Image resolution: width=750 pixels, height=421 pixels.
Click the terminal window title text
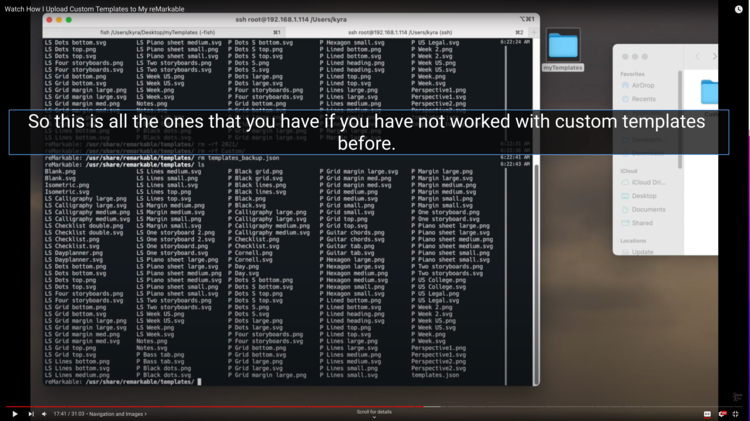[291, 20]
